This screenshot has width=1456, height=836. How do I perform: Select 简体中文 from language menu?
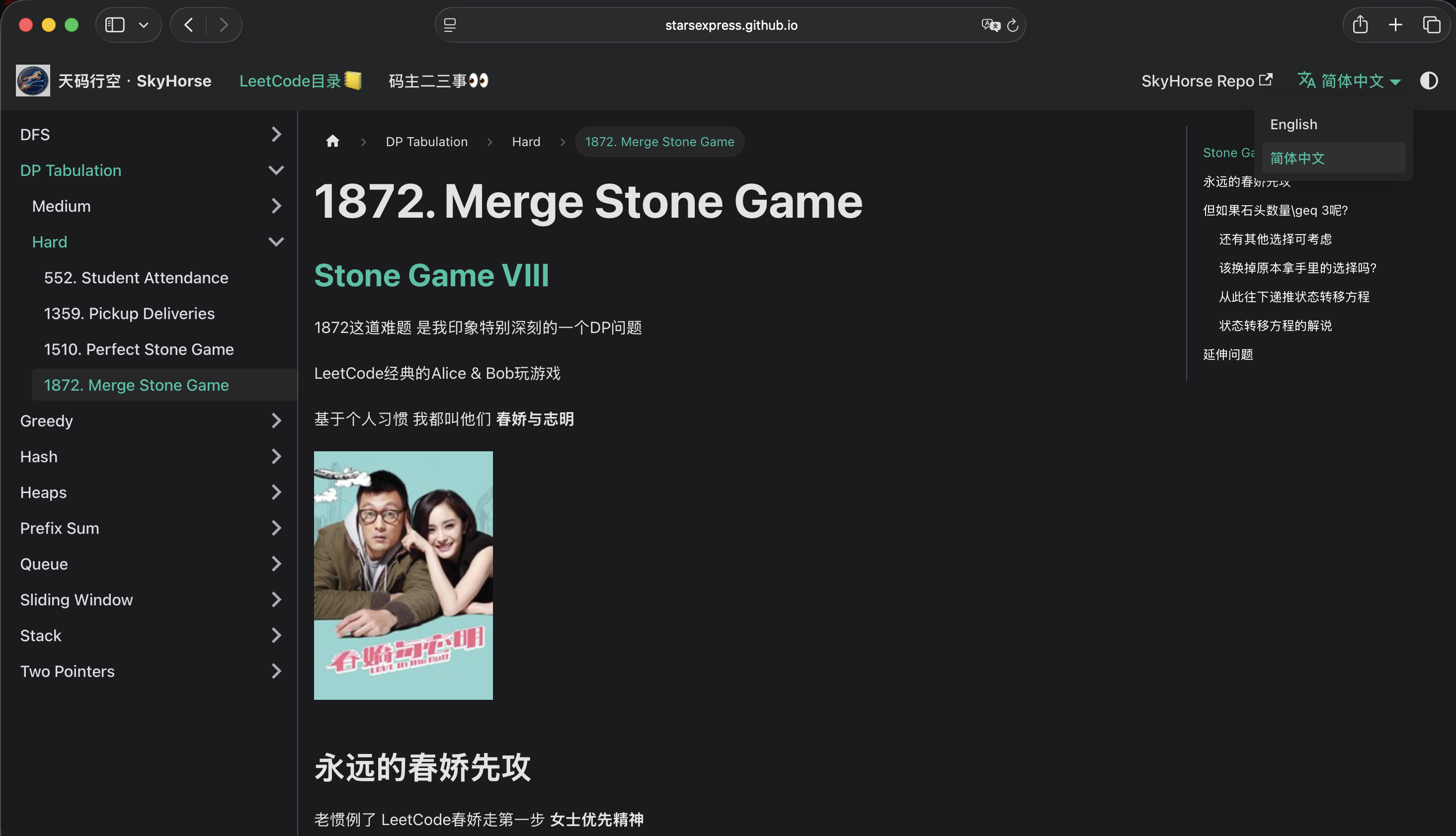(1333, 158)
